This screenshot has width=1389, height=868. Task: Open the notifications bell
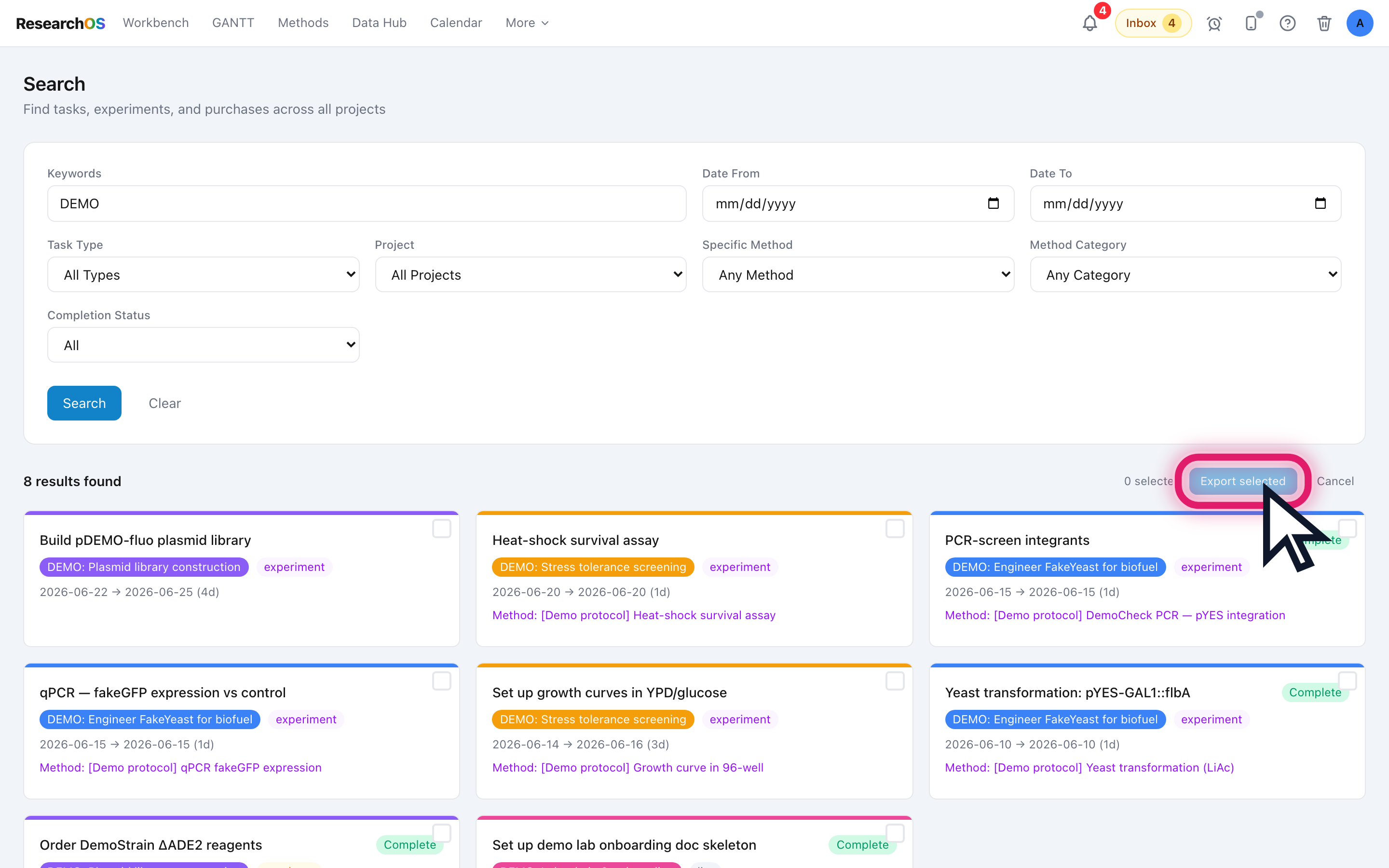(x=1089, y=24)
